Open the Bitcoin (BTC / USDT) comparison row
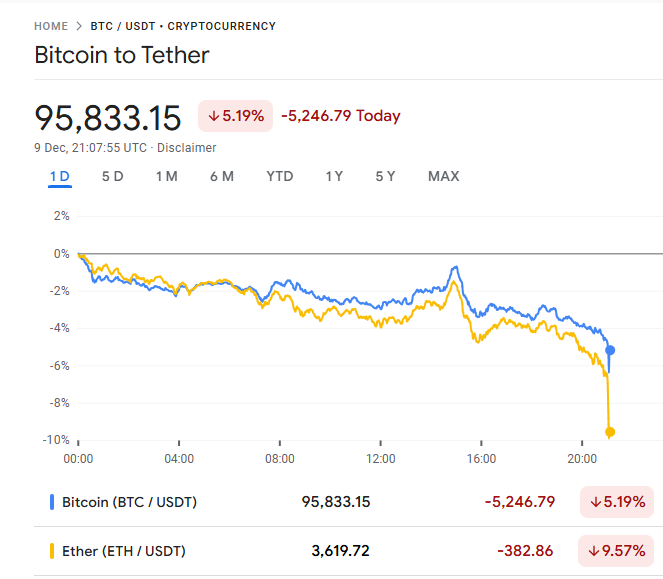This screenshot has height=579, width=663. pyautogui.click(x=130, y=502)
